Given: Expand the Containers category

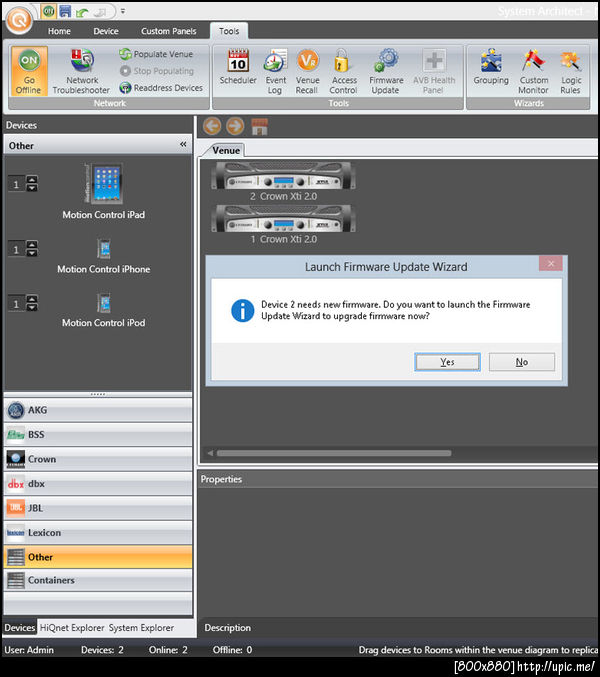Looking at the screenshot, I should pyautogui.click(x=98, y=580).
